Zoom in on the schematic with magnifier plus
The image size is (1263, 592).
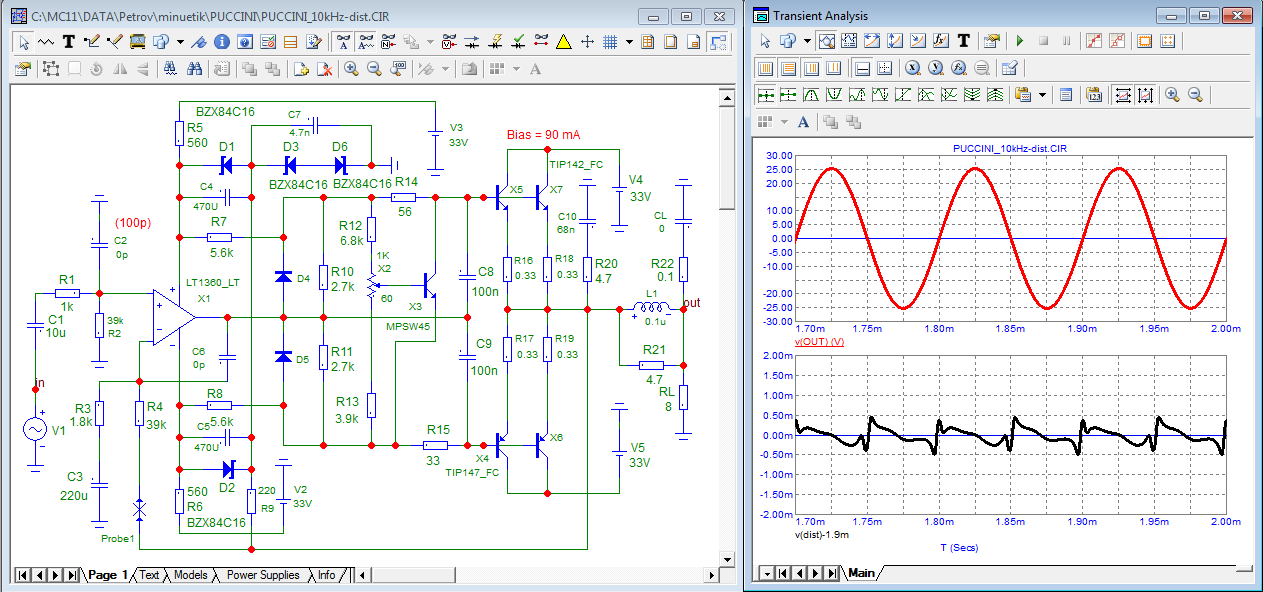pyautogui.click(x=351, y=69)
